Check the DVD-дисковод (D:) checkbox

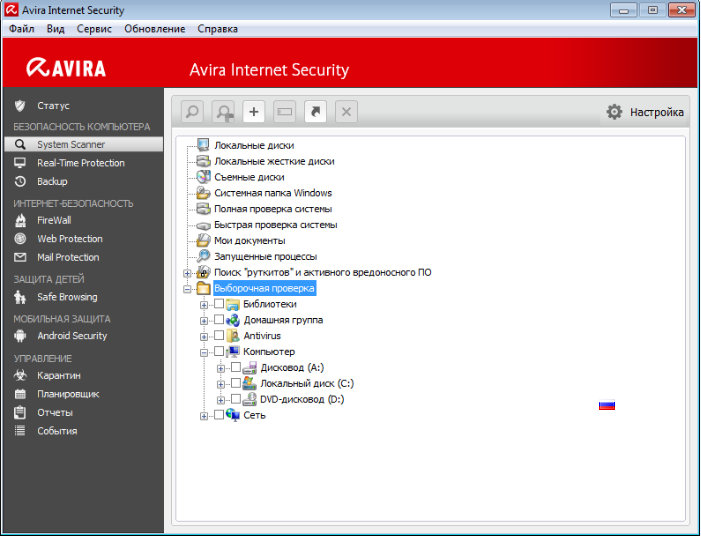[x=236, y=399]
